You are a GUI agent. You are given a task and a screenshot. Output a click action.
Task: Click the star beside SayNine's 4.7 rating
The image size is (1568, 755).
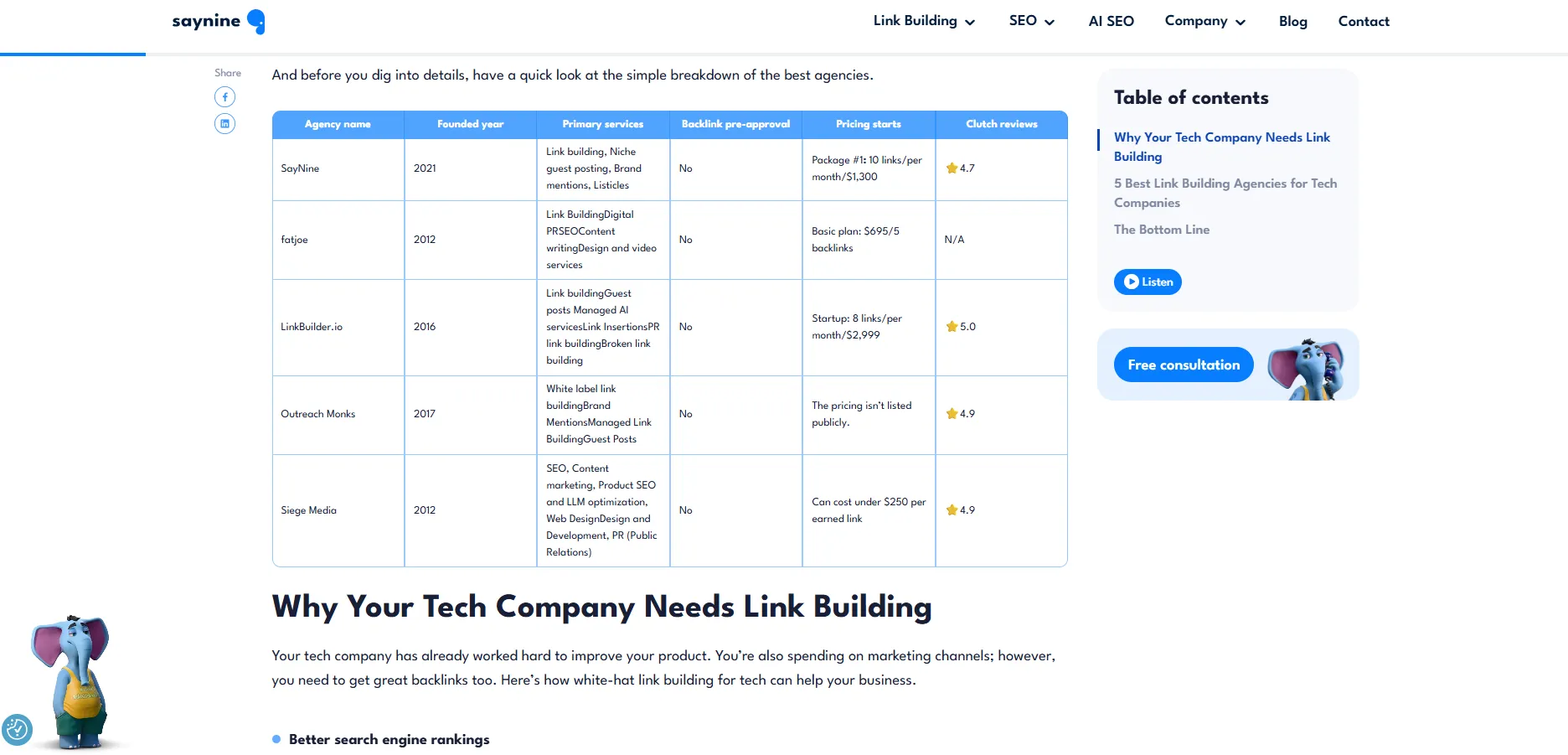pyautogui.click(x=952, y=168)
